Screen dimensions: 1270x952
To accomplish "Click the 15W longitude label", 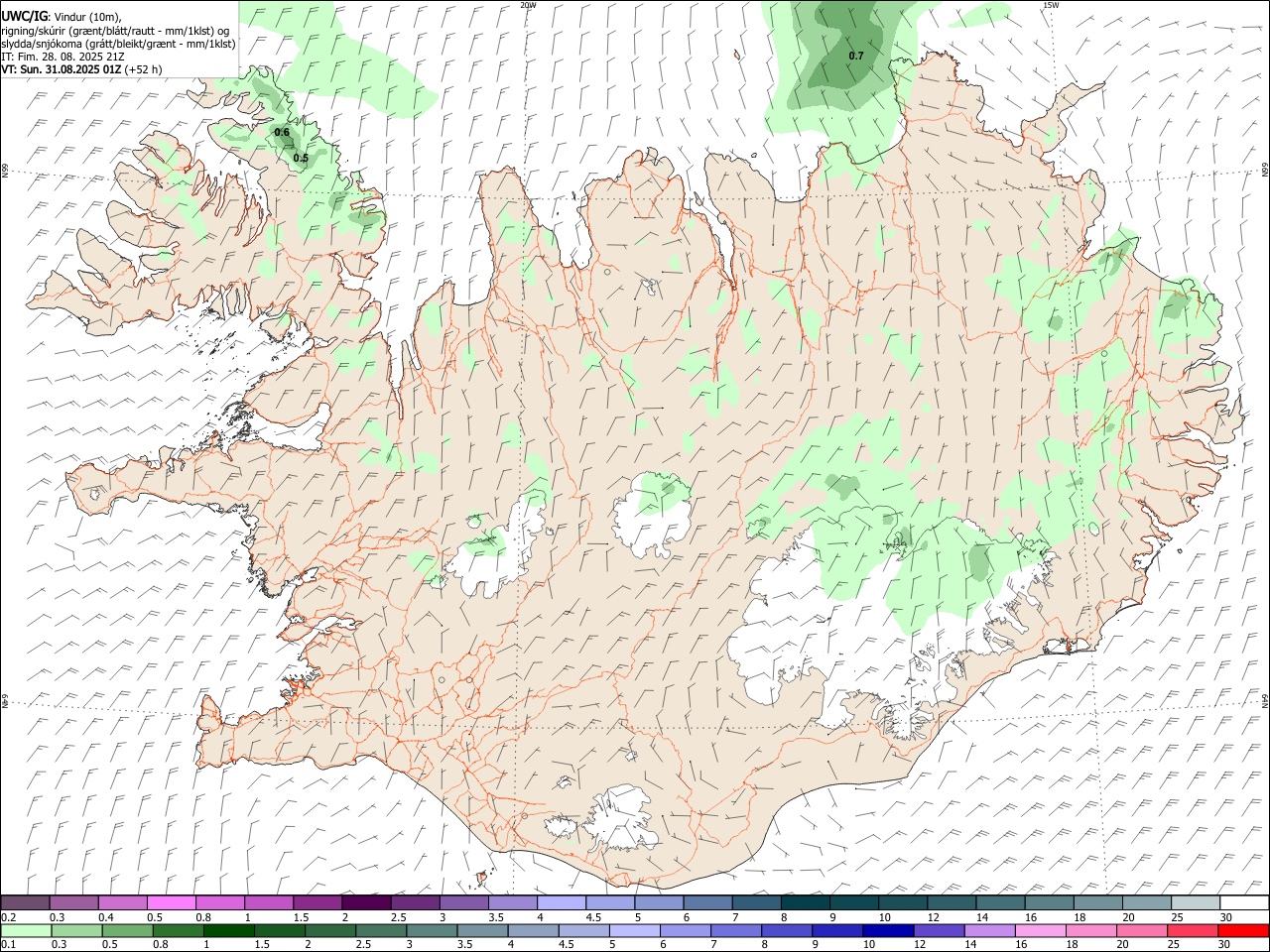I will coord(1052,5).
